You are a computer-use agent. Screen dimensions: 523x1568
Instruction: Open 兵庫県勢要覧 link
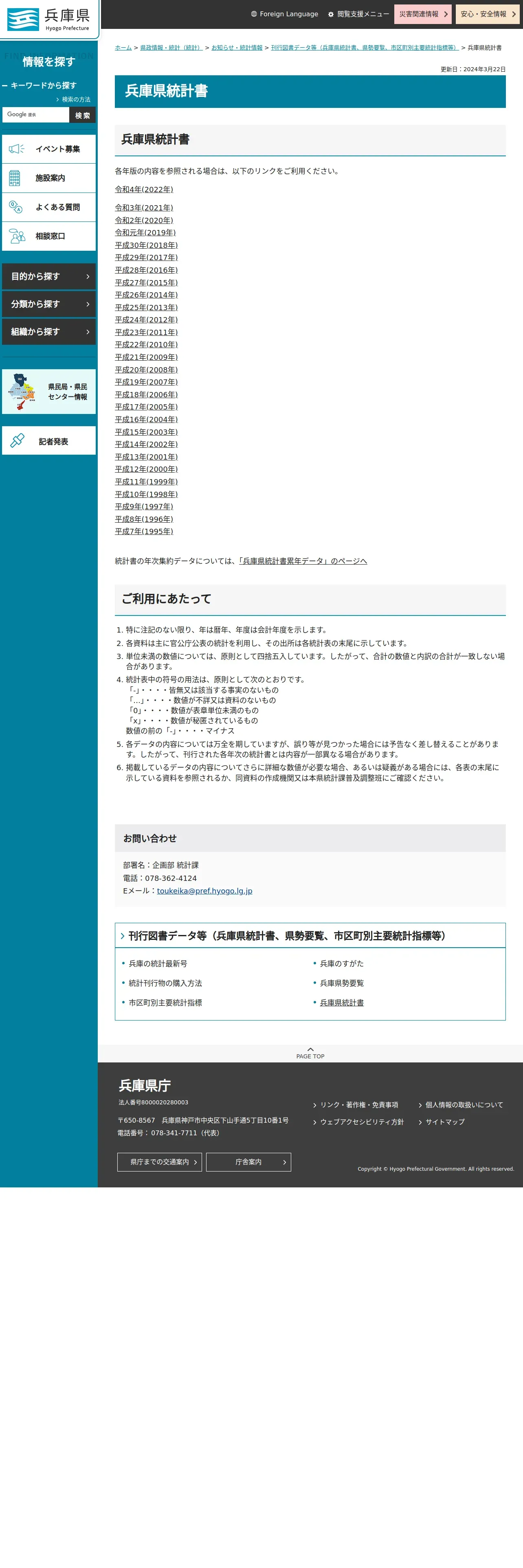342,983
